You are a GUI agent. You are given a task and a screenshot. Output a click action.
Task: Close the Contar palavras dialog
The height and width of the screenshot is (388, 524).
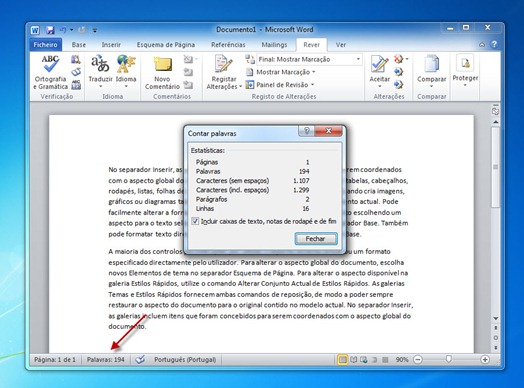click(328, 131)
